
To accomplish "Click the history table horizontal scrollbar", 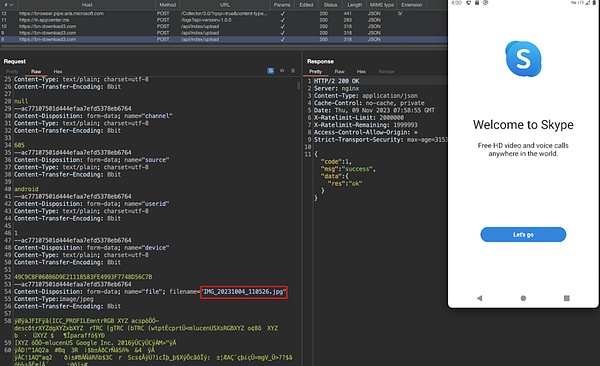I will (x=223, y=46).
